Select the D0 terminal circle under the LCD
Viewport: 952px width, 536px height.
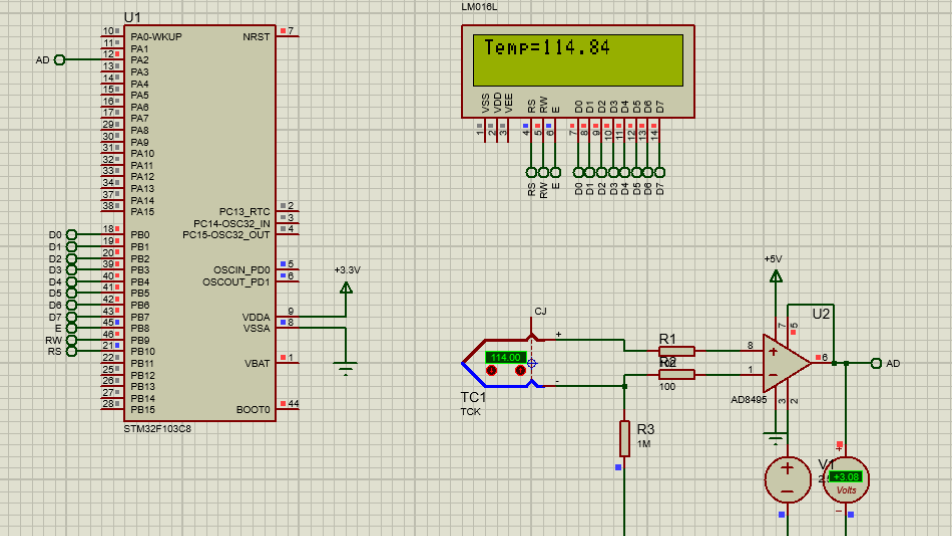point(578,172)
